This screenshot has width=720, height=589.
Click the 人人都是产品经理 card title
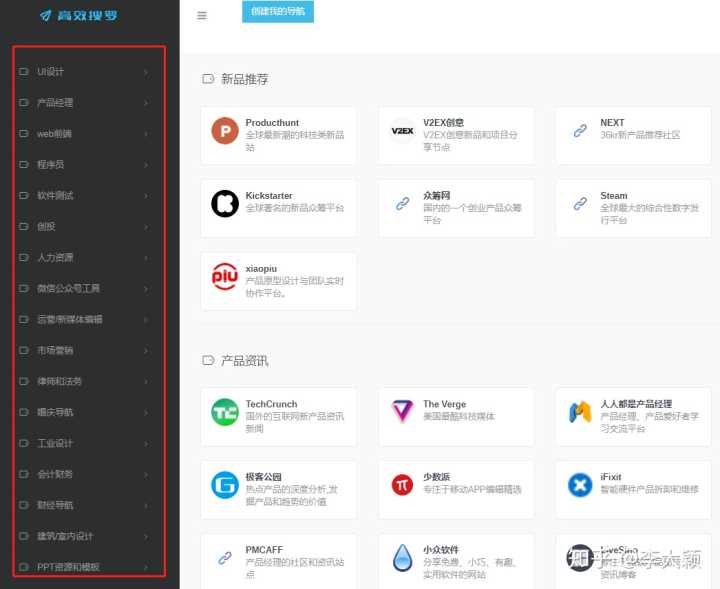[636, 404]
